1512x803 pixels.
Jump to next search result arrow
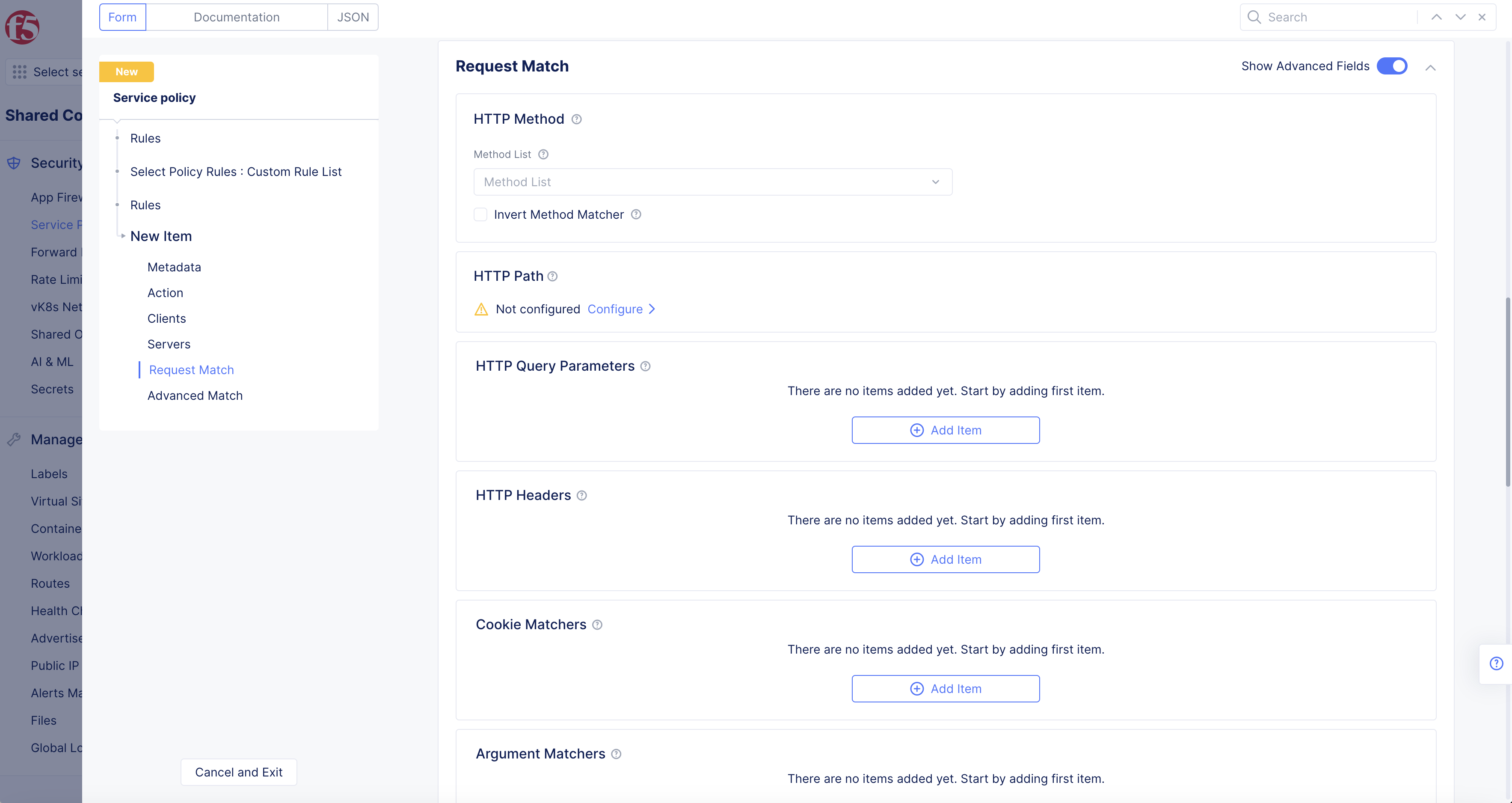click(1460, 17)
